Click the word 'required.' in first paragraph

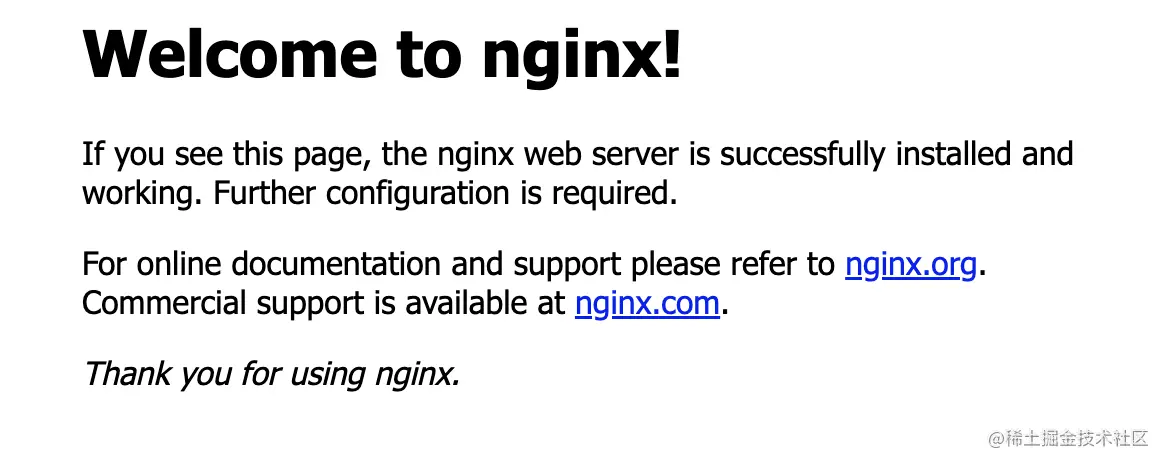point(614,194)
